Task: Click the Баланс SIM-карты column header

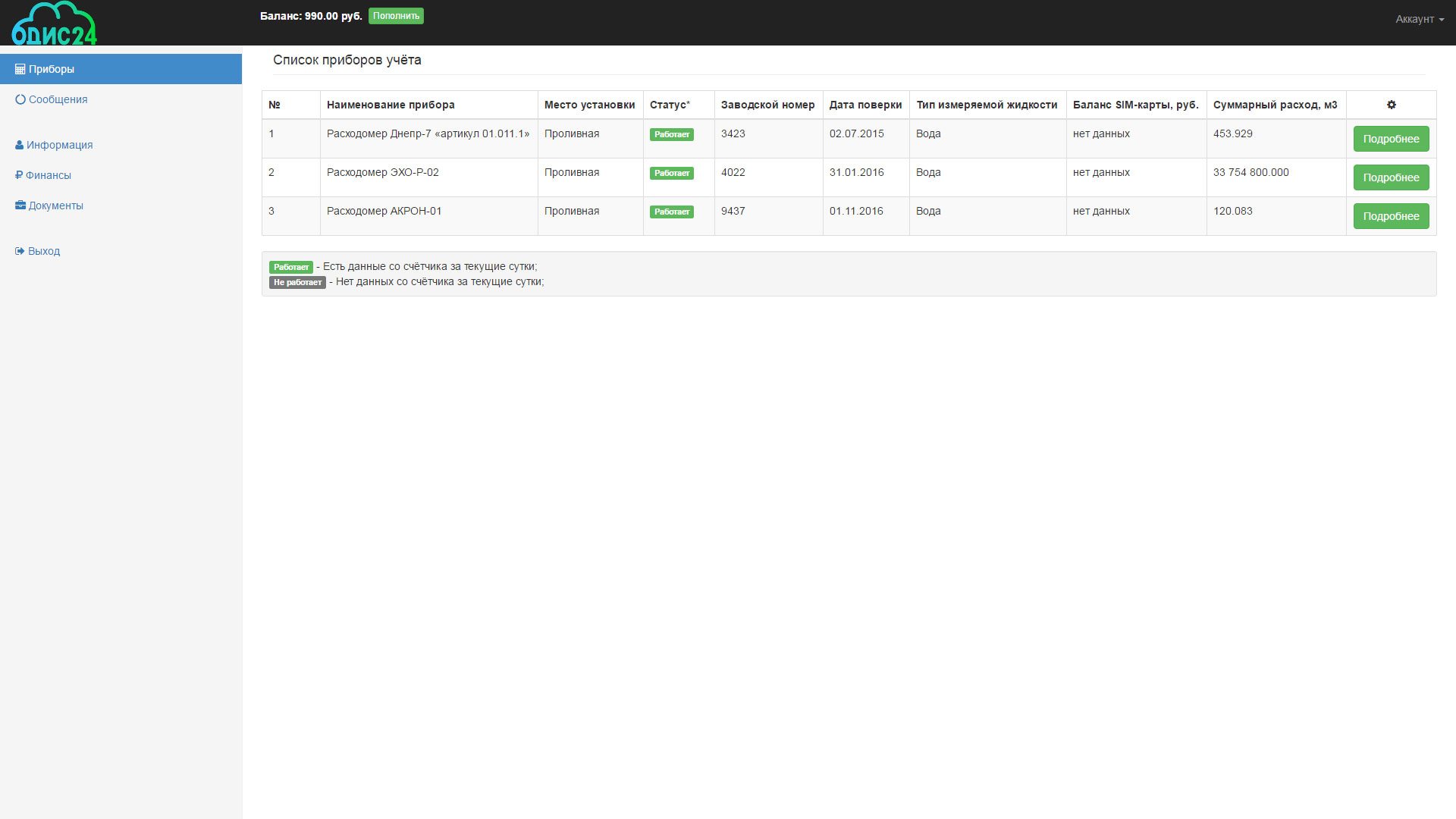Action: 1135,105
